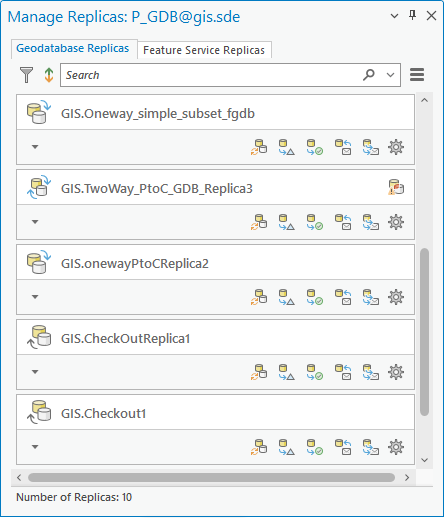Re-export unacknowledged messages for GIS.Checkout1

(371, 447)
